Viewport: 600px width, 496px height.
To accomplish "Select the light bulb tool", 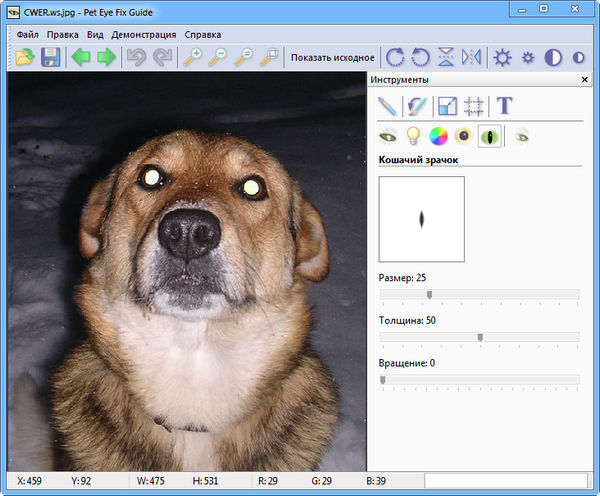I will pyautogui.click(x=412, y=136).
